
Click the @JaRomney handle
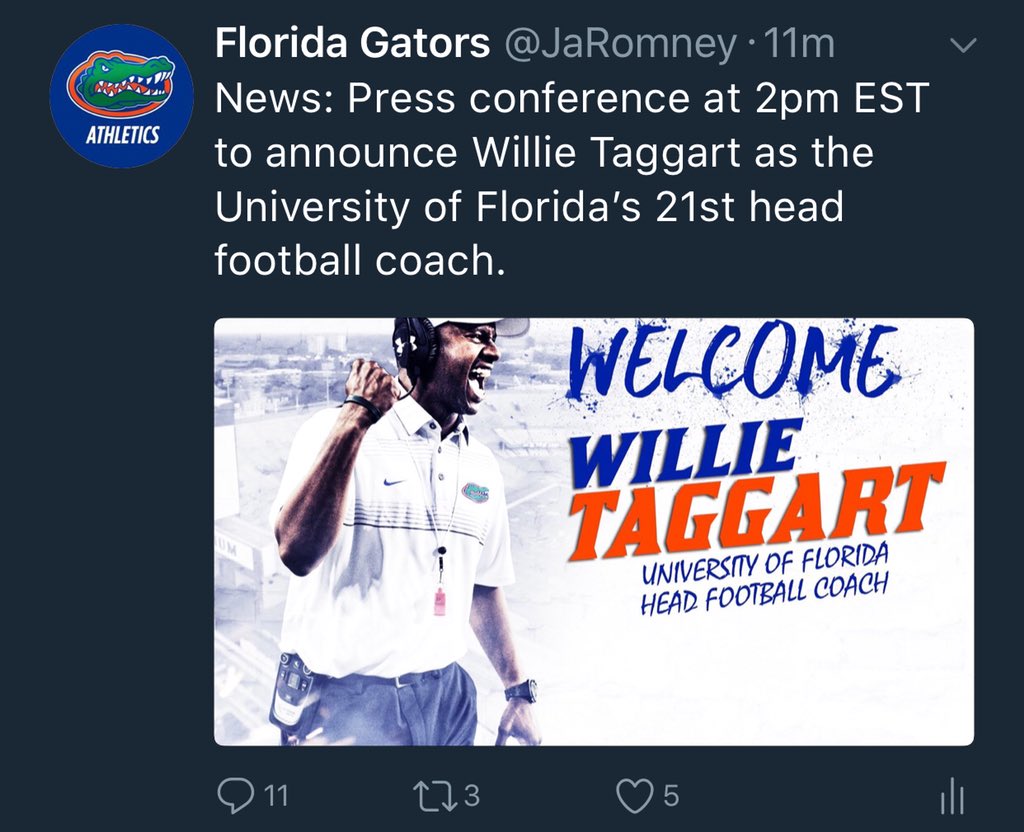pos(618,44)
